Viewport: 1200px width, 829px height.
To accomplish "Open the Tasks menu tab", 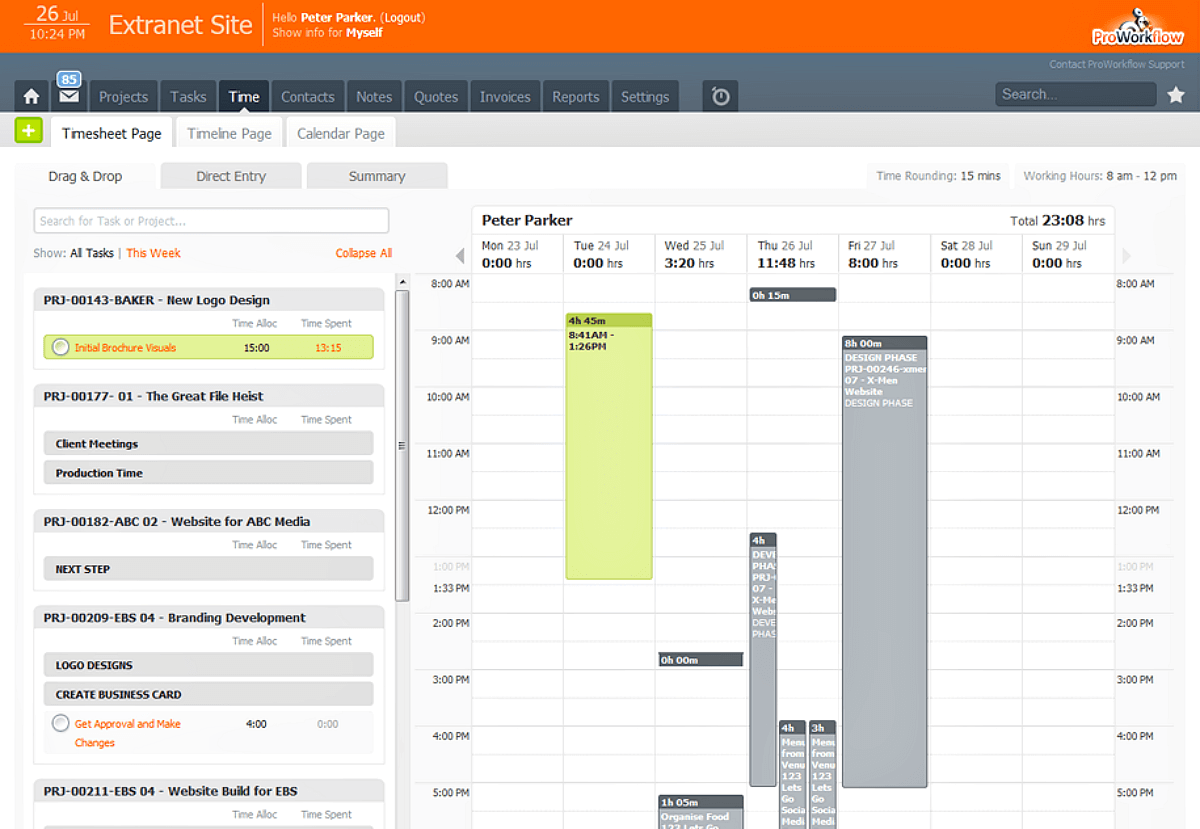I will click(188, 97).
